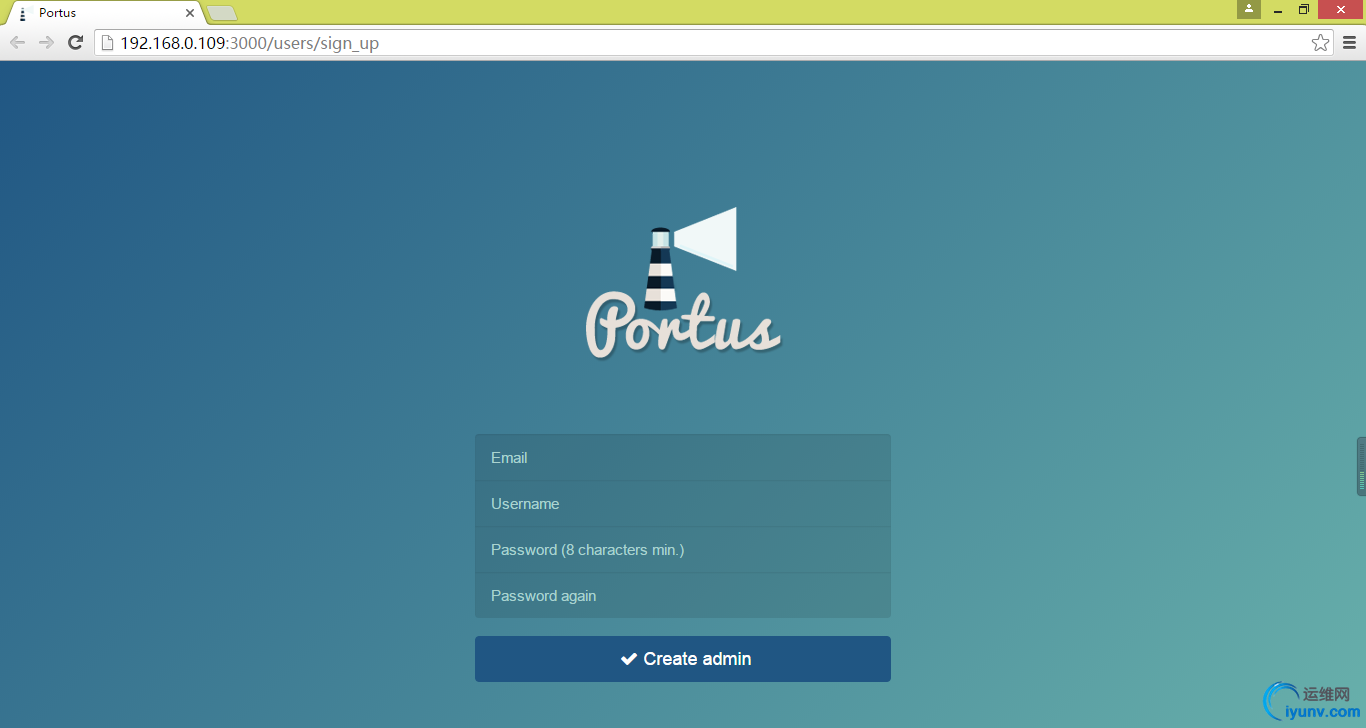Open the Chrome user profile button
Viewport: 1366px width, 728px height.
pyautogui.click(x=1248, y=9)
